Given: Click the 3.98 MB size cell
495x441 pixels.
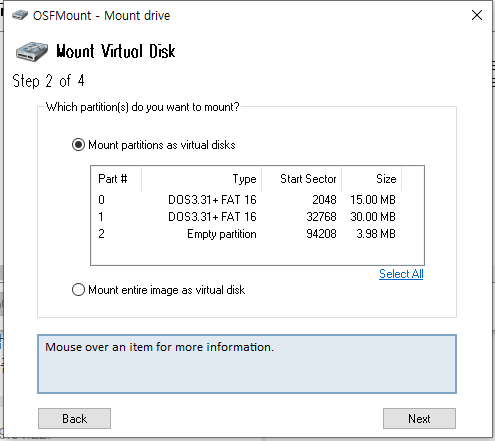Looking at the screenshot, I should [x=376, y=234].
